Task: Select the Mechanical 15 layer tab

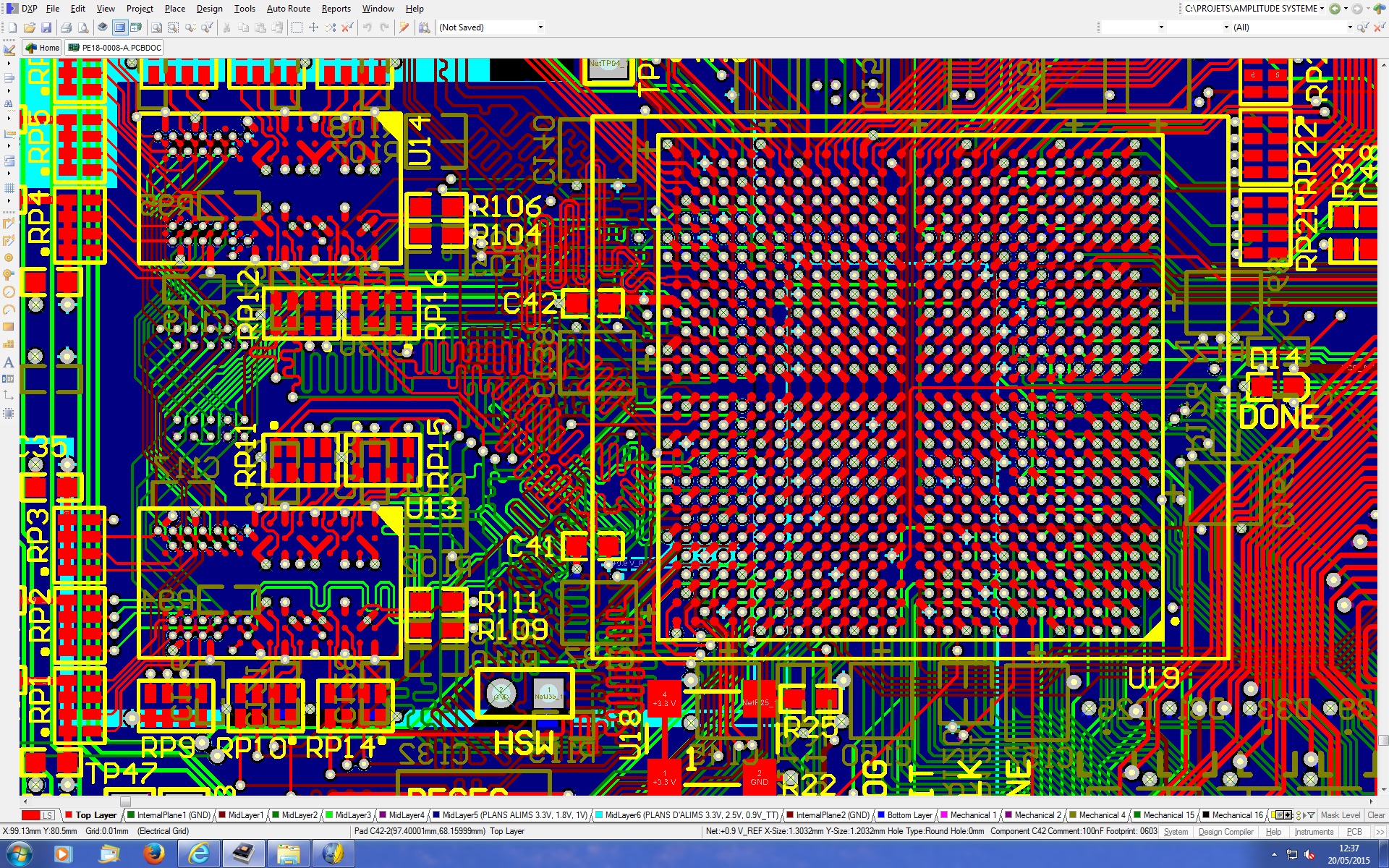Action: 1163,815
